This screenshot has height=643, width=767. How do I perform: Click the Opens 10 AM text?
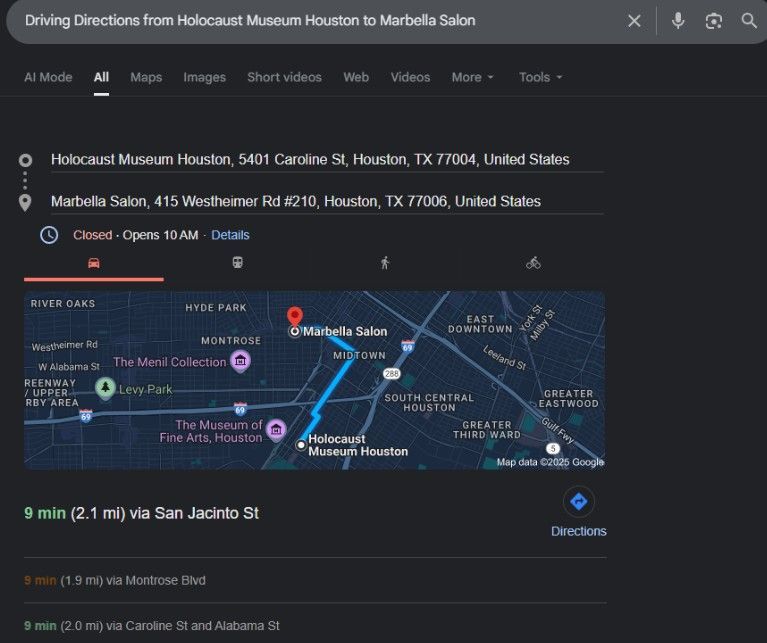pos(160,235)
